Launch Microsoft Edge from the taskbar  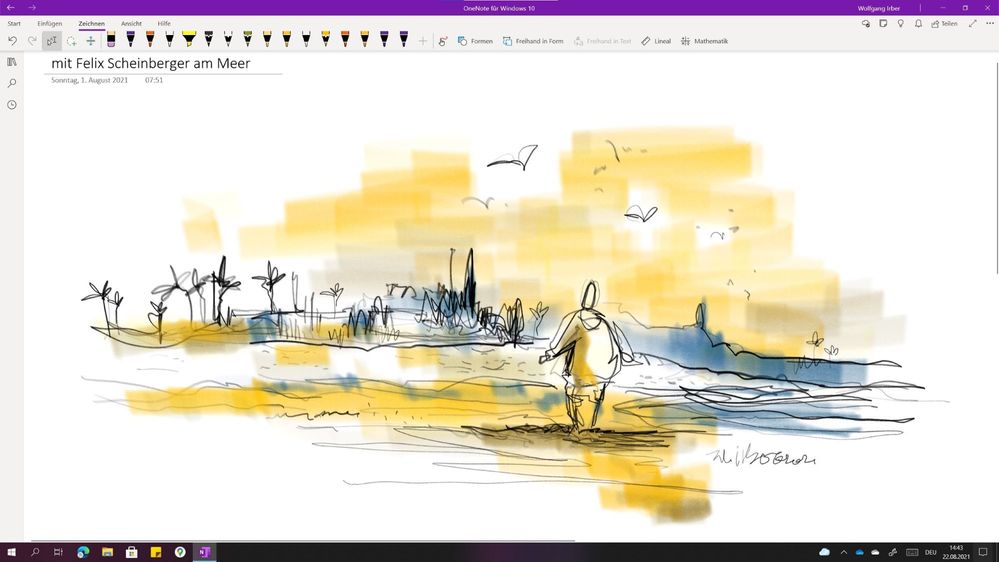83,552
